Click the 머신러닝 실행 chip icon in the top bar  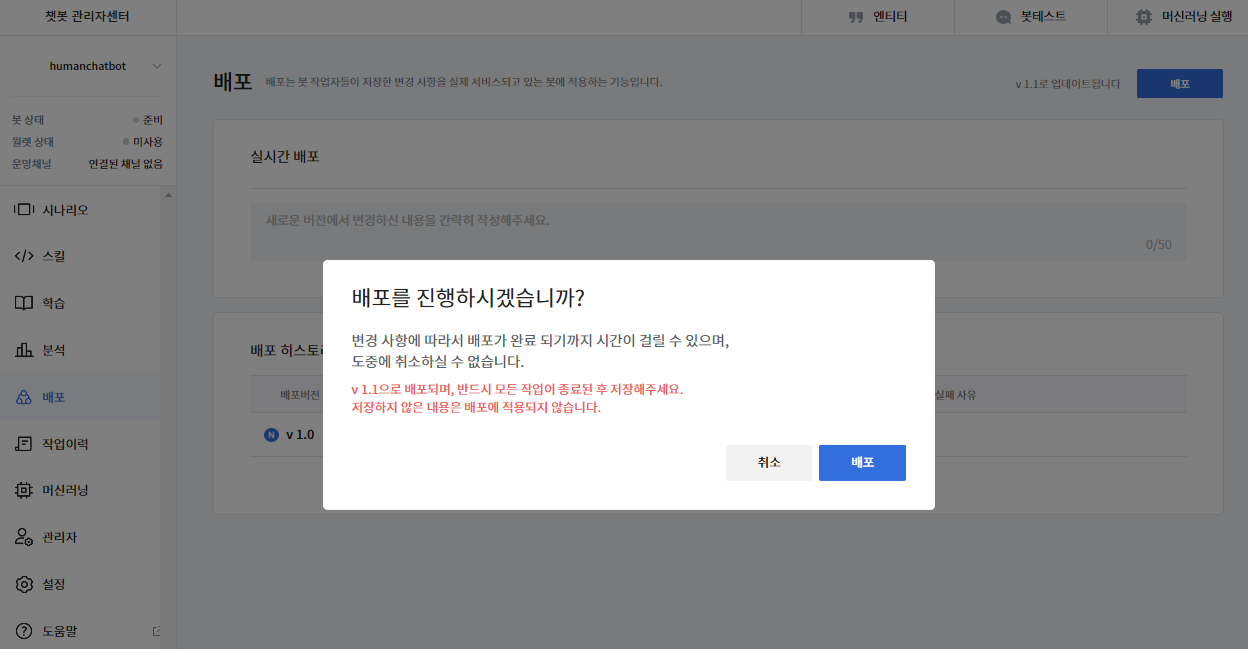tap(1144, 17)
